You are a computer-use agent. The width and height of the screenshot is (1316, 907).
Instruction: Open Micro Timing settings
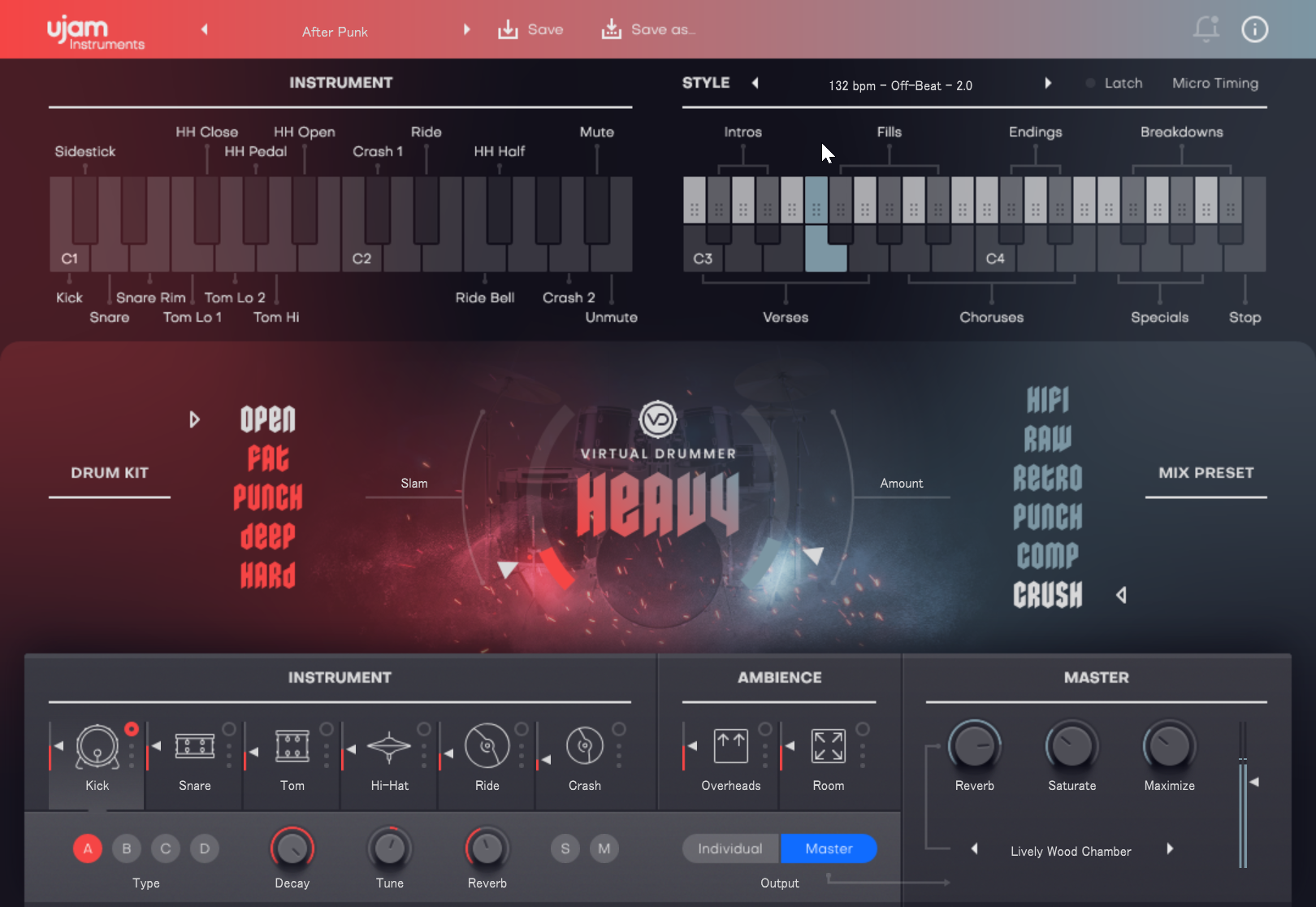click(x=1215, y=83)
